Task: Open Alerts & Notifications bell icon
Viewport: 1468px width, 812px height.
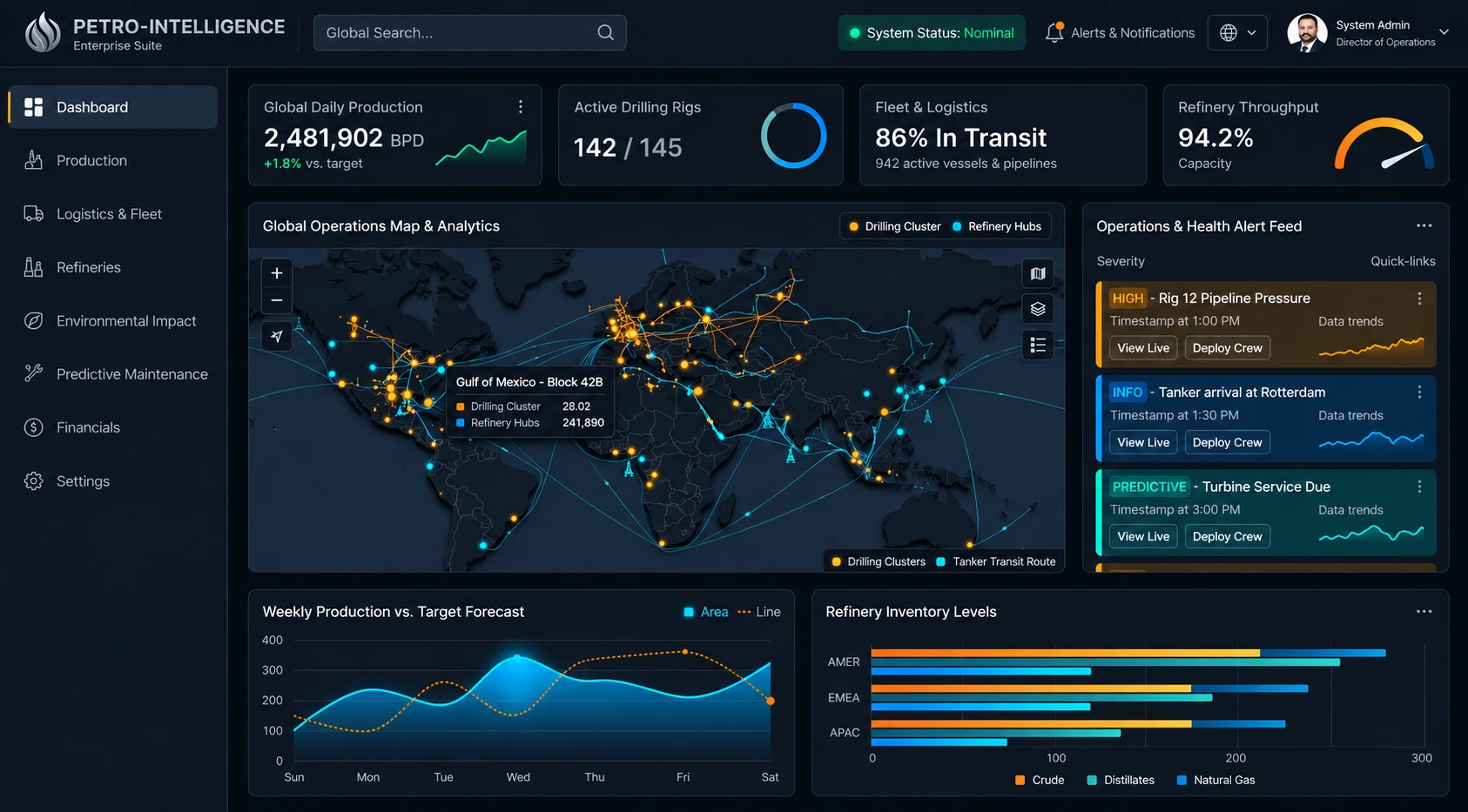Action: click(1054, 33)
